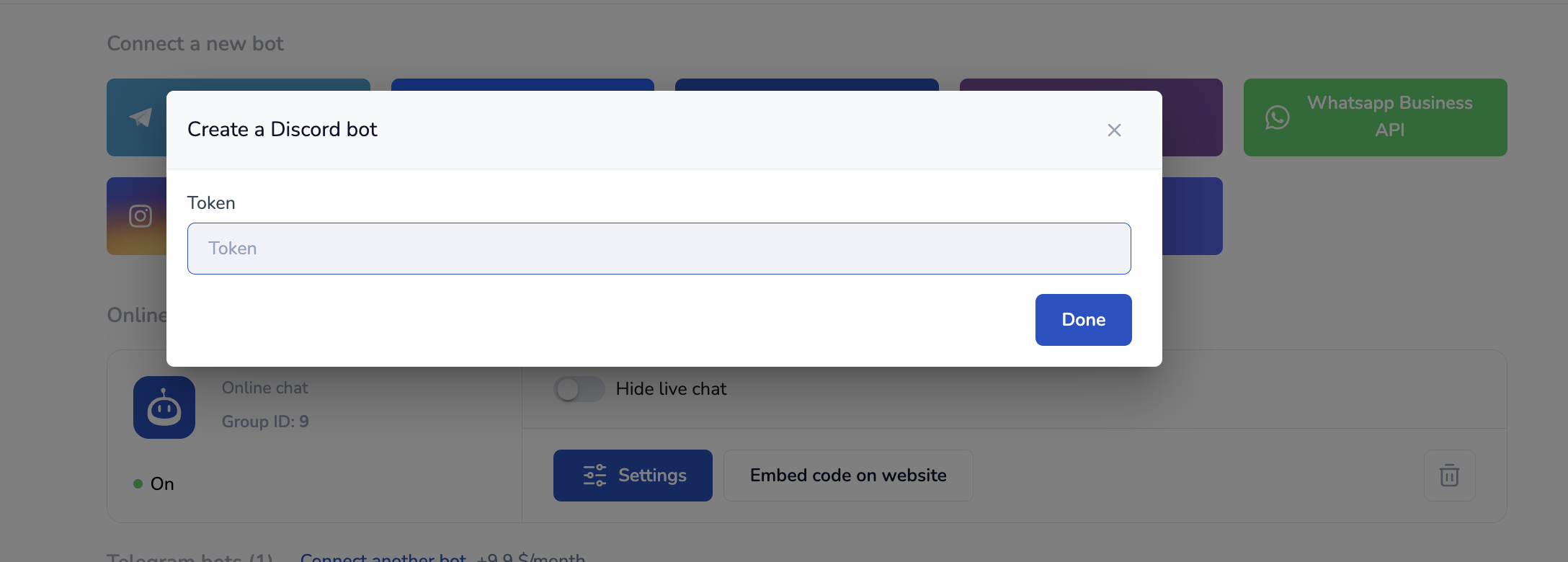Click the Connect a new bot heading
Viewport: 1568px width, 562px height.
tap(195, 44)
